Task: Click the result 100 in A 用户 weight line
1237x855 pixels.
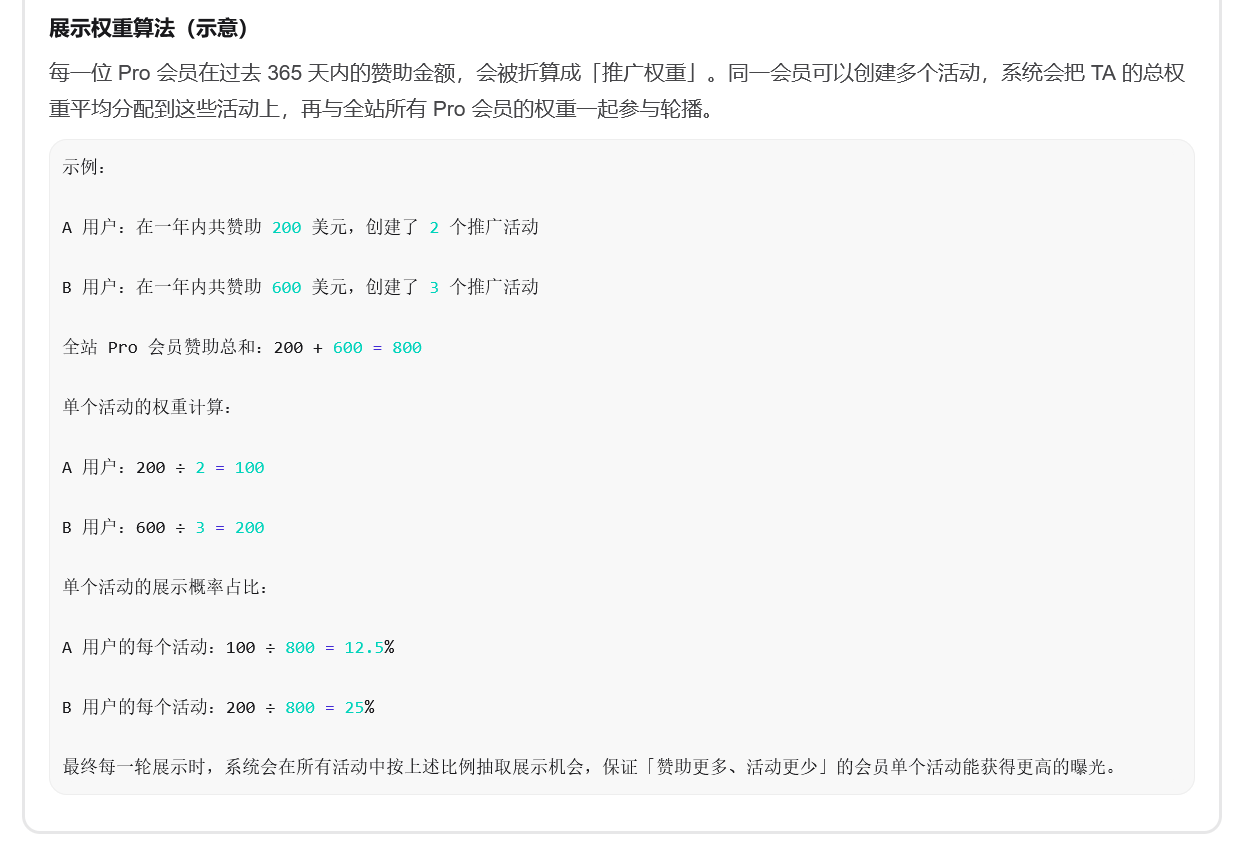Action: click(x=249, y=467)
